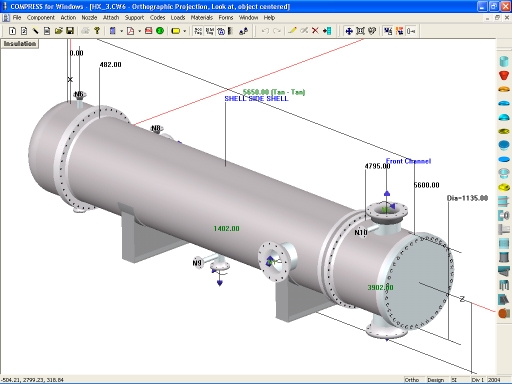This screenshot has height=384, width=512.
Task: Add leg support component icon
Action: 504,285
